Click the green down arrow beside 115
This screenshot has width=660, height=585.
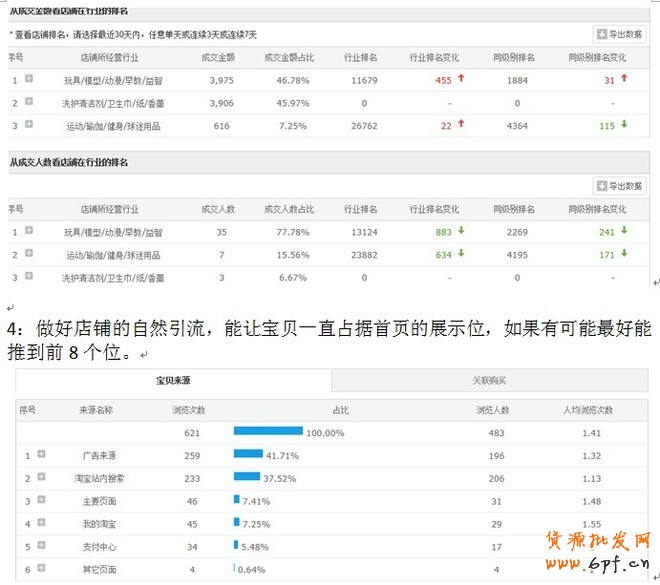pyautogui.click(x=624, y=125)
